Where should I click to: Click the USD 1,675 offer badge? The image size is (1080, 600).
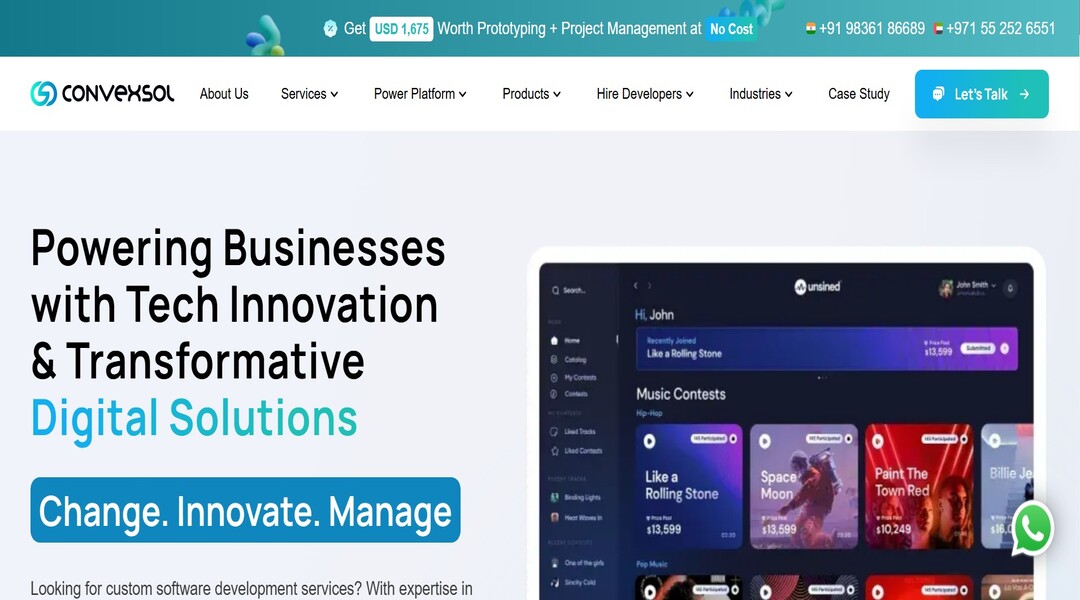(402, 29)
